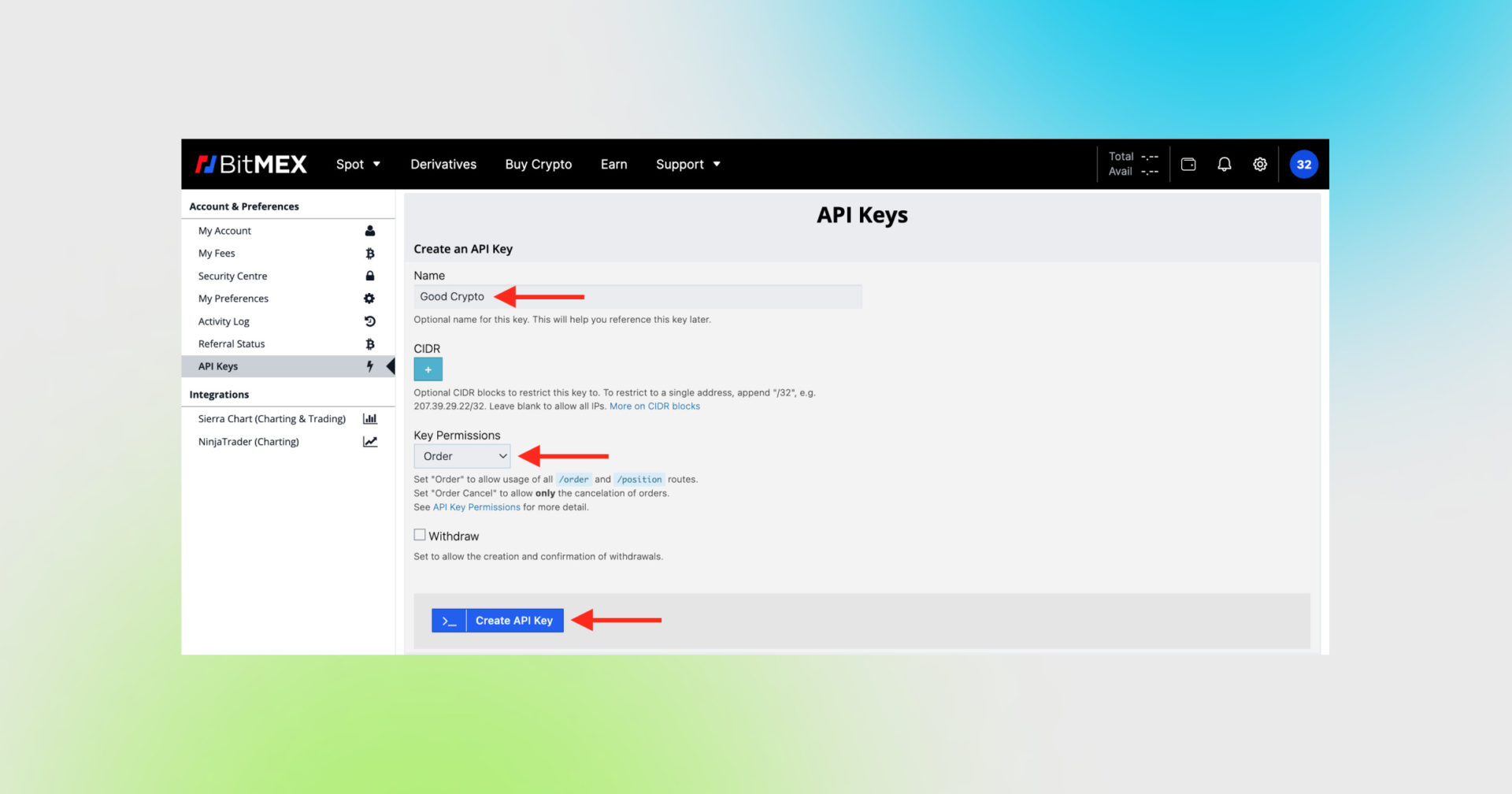Open Buy Crypto page

pyautogui.click(x=539, y=164)
